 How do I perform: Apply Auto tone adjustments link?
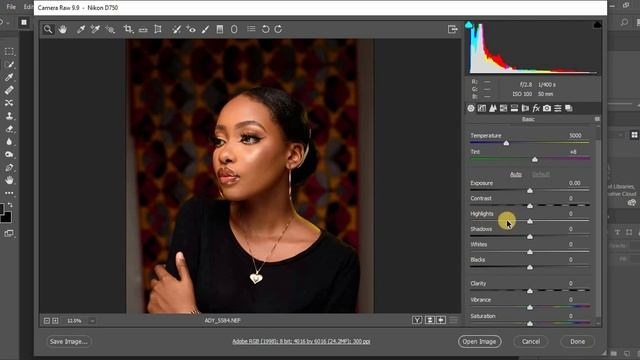pyautogui.click(x=516, y=174)
